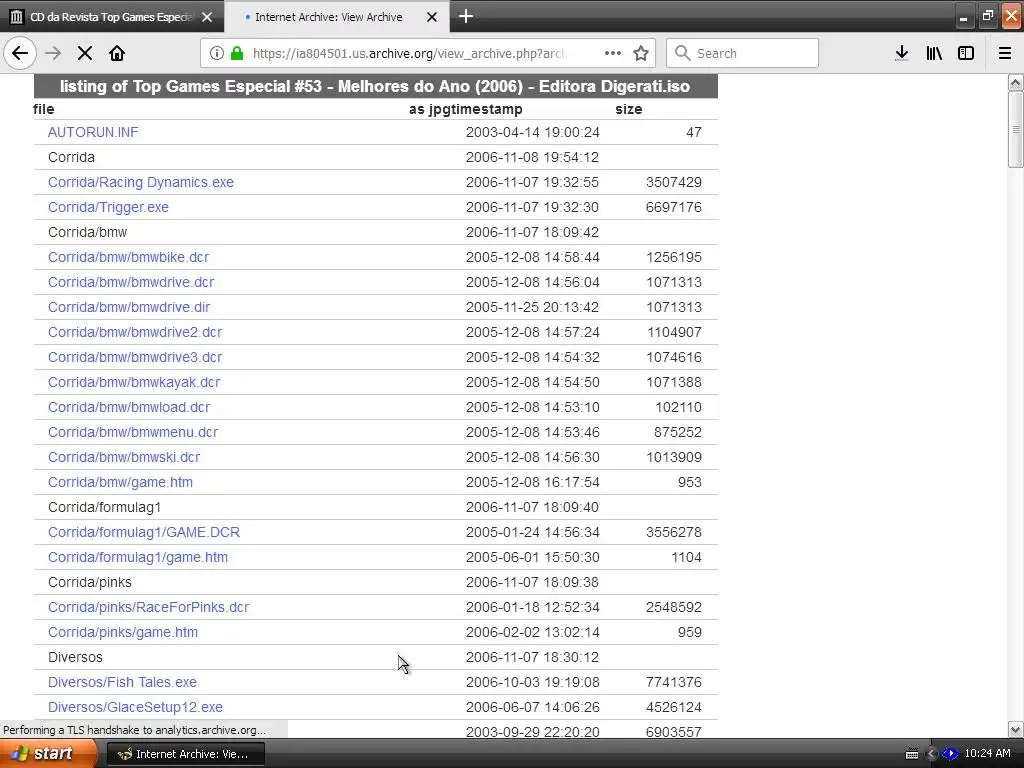Screen dimensions: 1024x768
Task: Download Corrida/Racing Dynamics.exe
Action: tap(140, 182)
